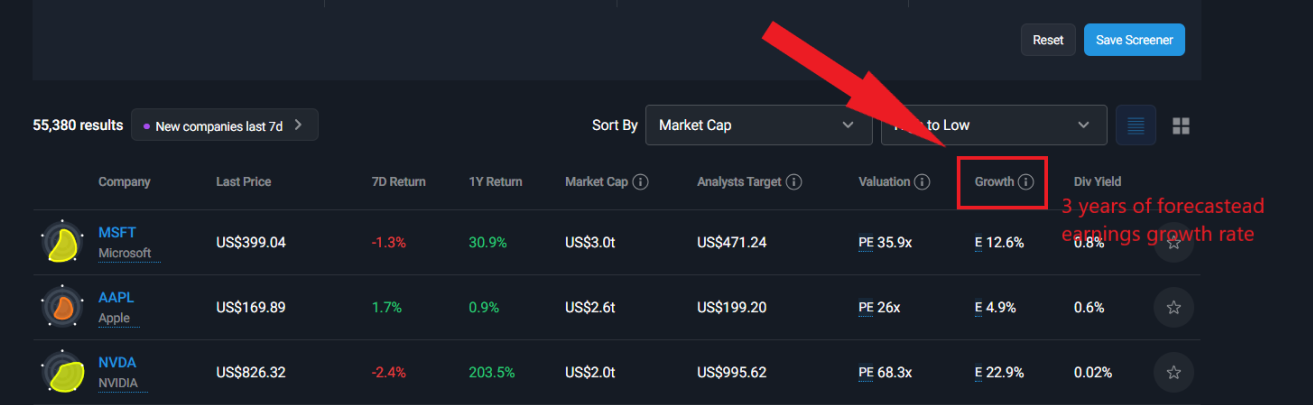Click market cap US$2.6t
The image size is (1313, 405).
[590, 307]
